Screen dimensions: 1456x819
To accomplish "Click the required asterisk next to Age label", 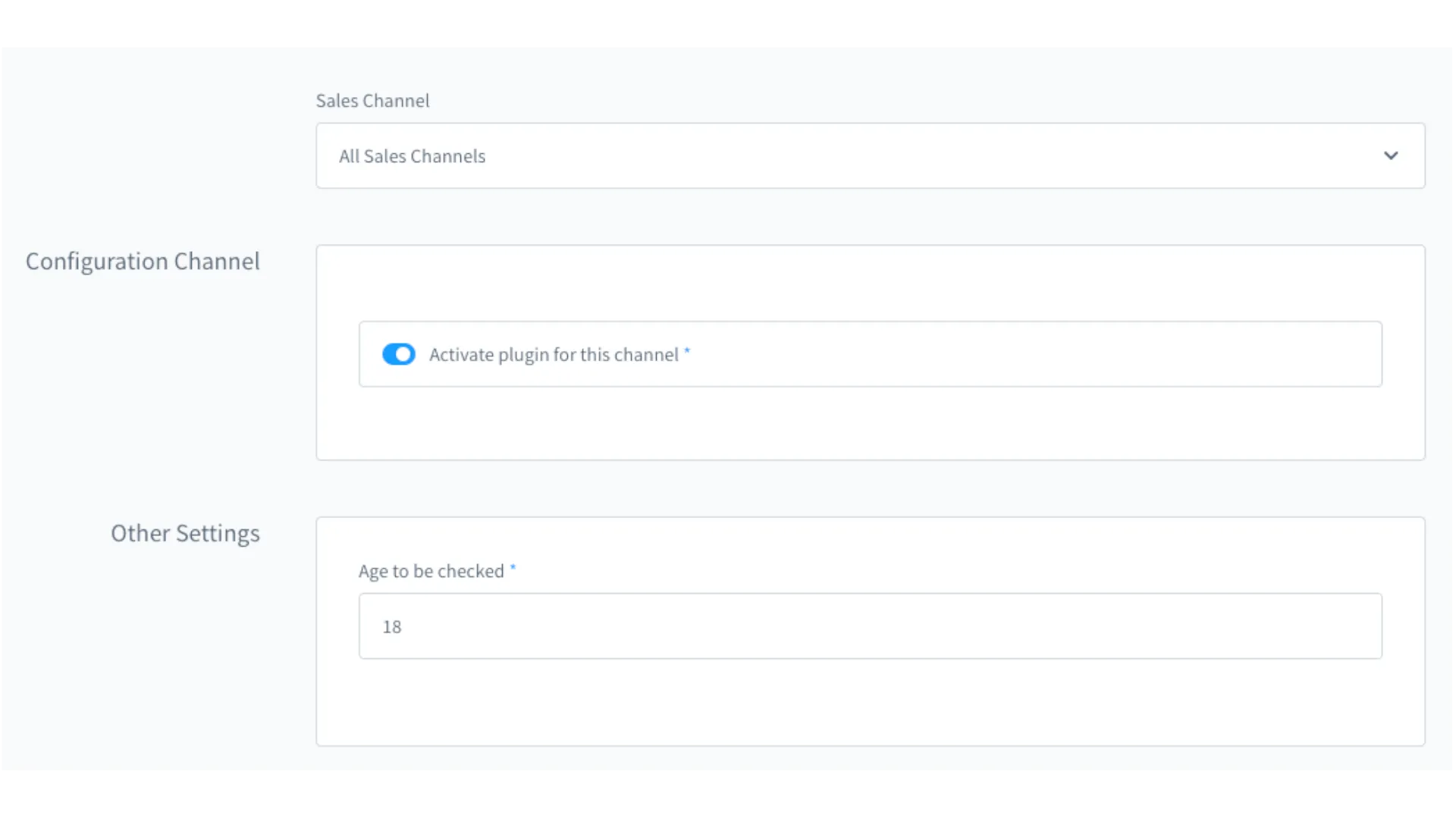I will (x=513, y=567).
